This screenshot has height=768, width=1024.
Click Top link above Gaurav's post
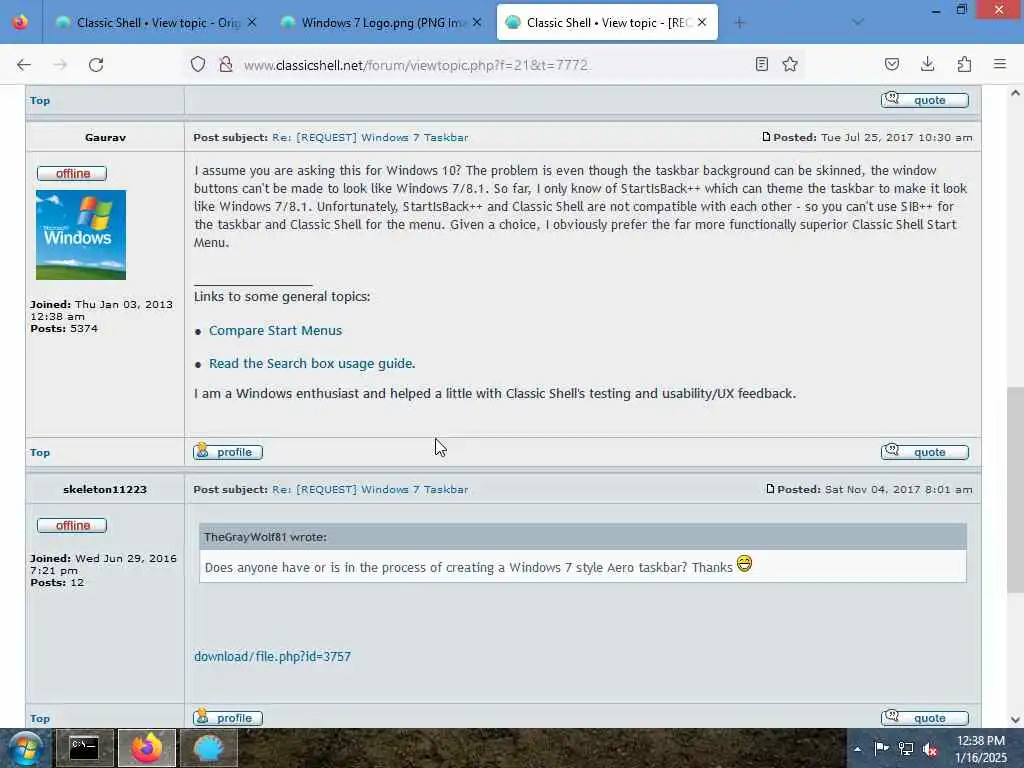click(x=40, y=101)
